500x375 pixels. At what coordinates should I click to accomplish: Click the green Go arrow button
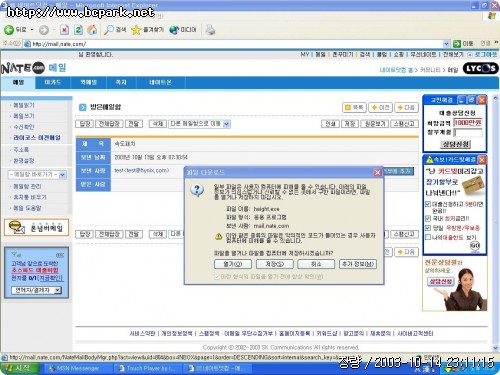[457, 44]
